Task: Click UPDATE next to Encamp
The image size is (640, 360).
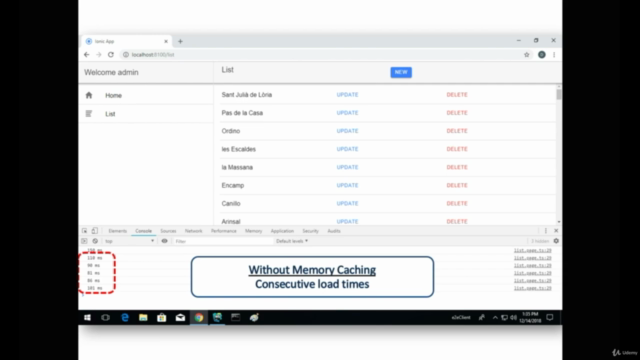Action: [x=347, y=185]
